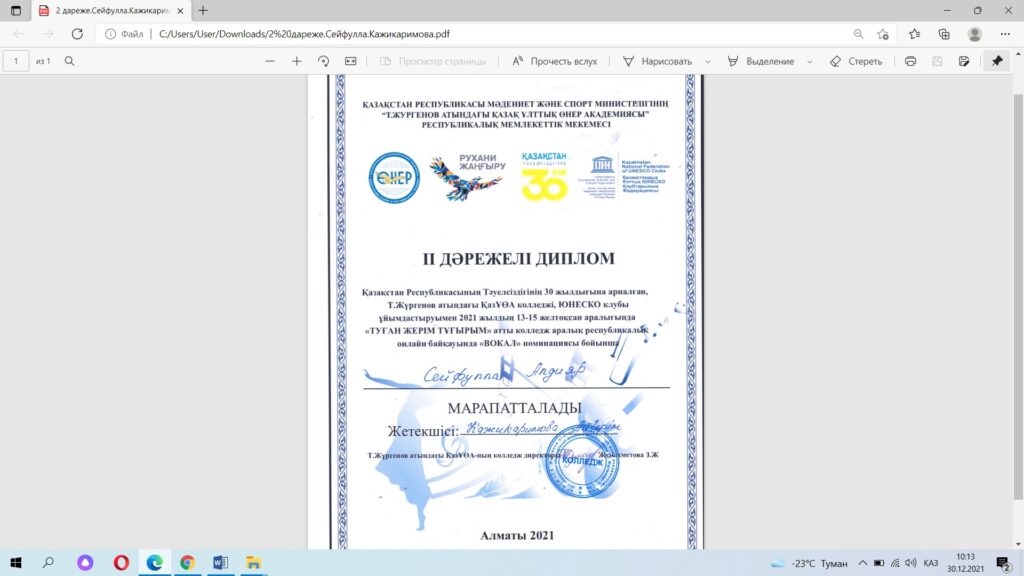This screenshot has width=1024, height=576.
Task: Click the 'из 1' page count text
Action: pos(43,61)
